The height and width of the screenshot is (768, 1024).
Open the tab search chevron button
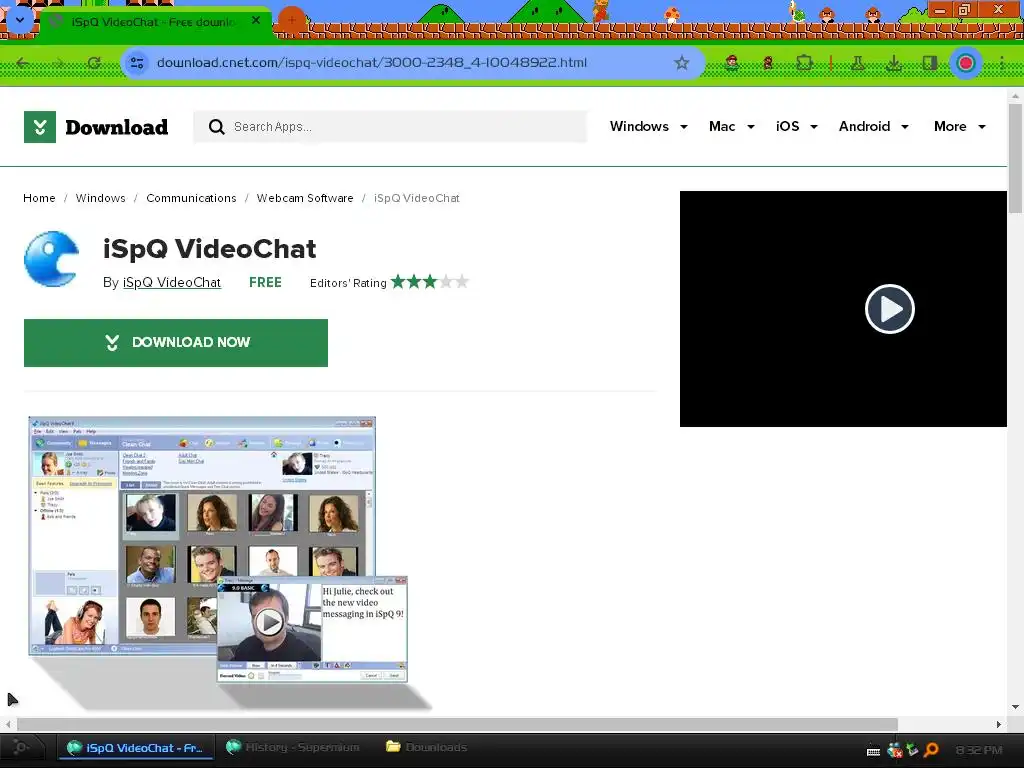(20, 20)
